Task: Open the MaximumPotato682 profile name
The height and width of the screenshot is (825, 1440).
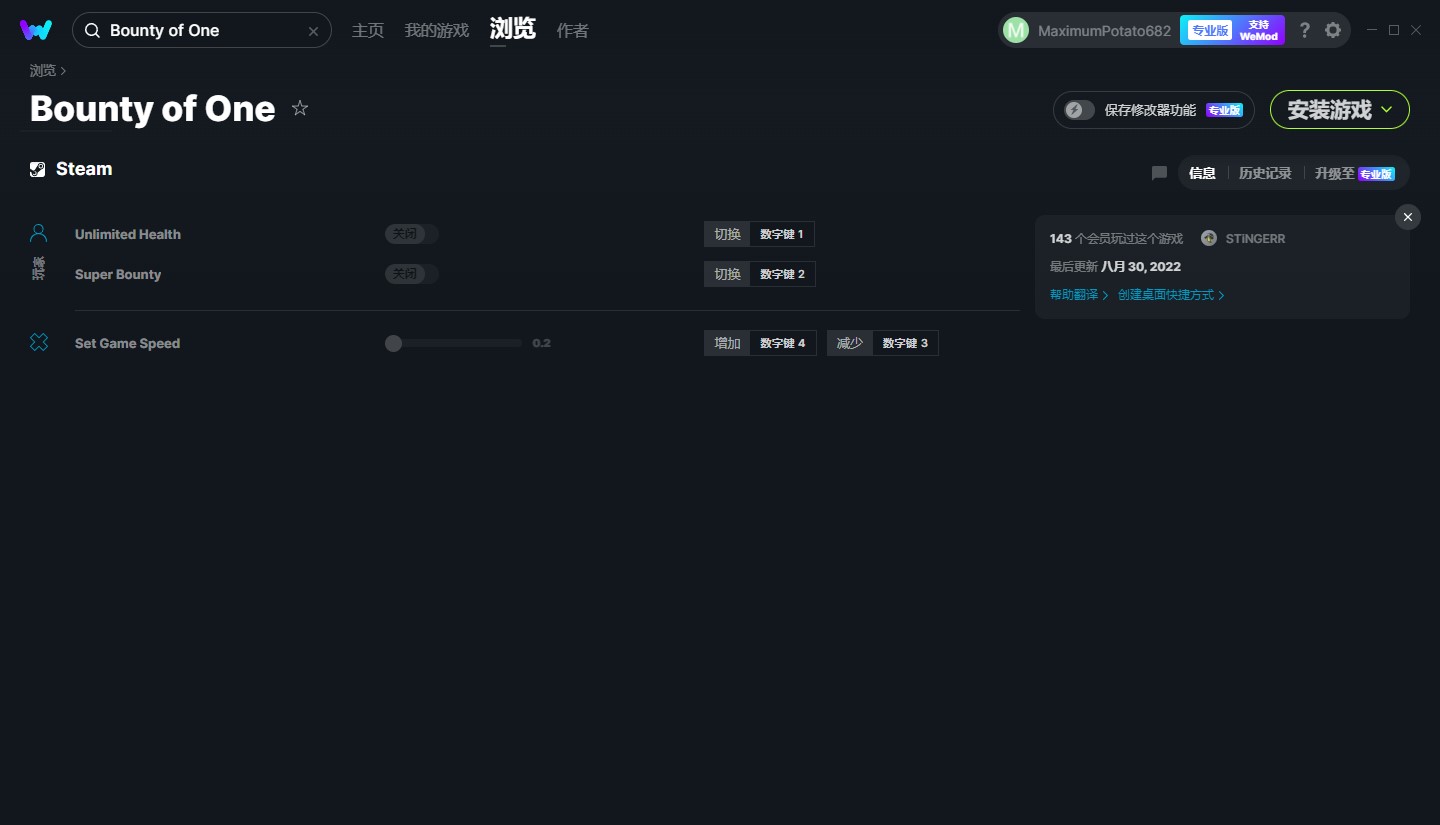Action: click(1104, 30)
